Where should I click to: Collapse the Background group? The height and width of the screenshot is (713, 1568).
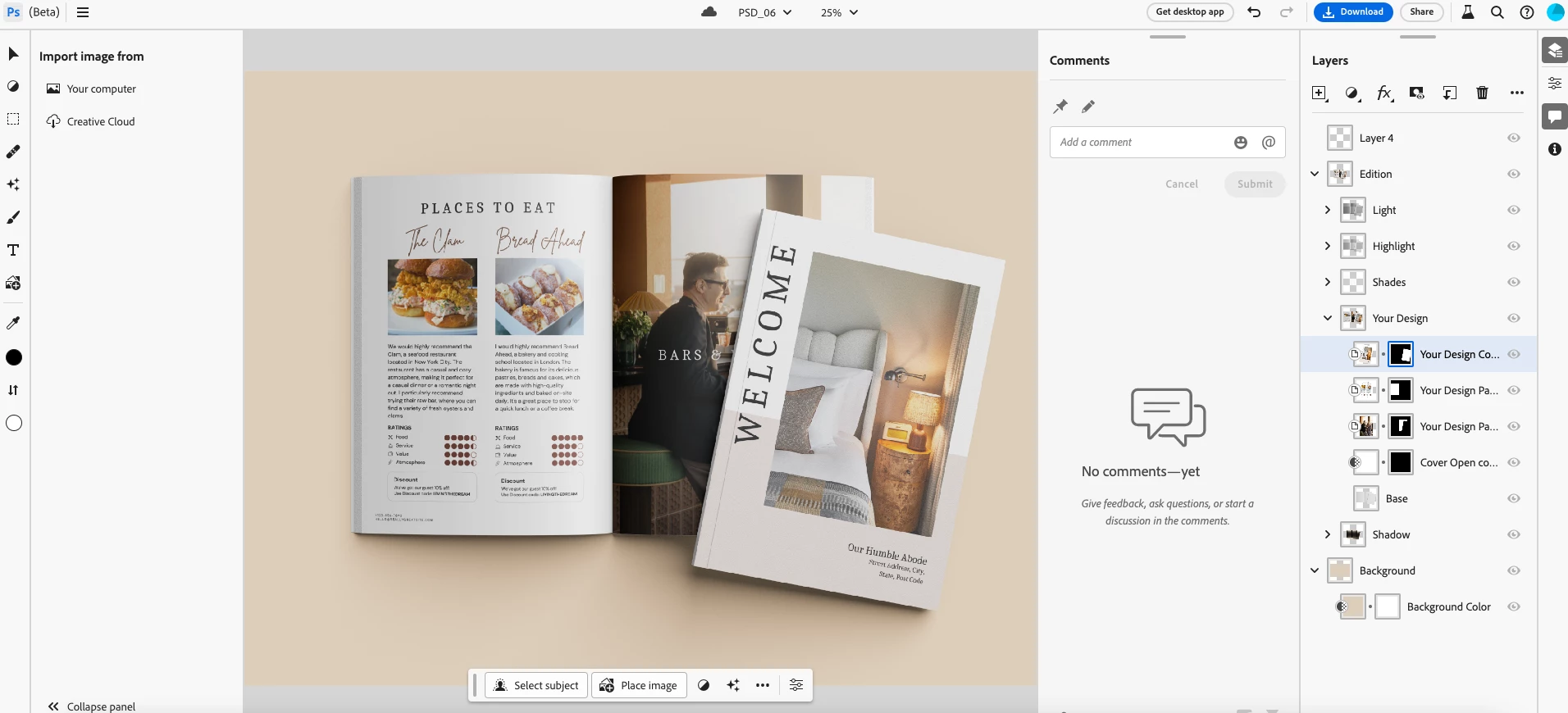[x=1315, y=570]
